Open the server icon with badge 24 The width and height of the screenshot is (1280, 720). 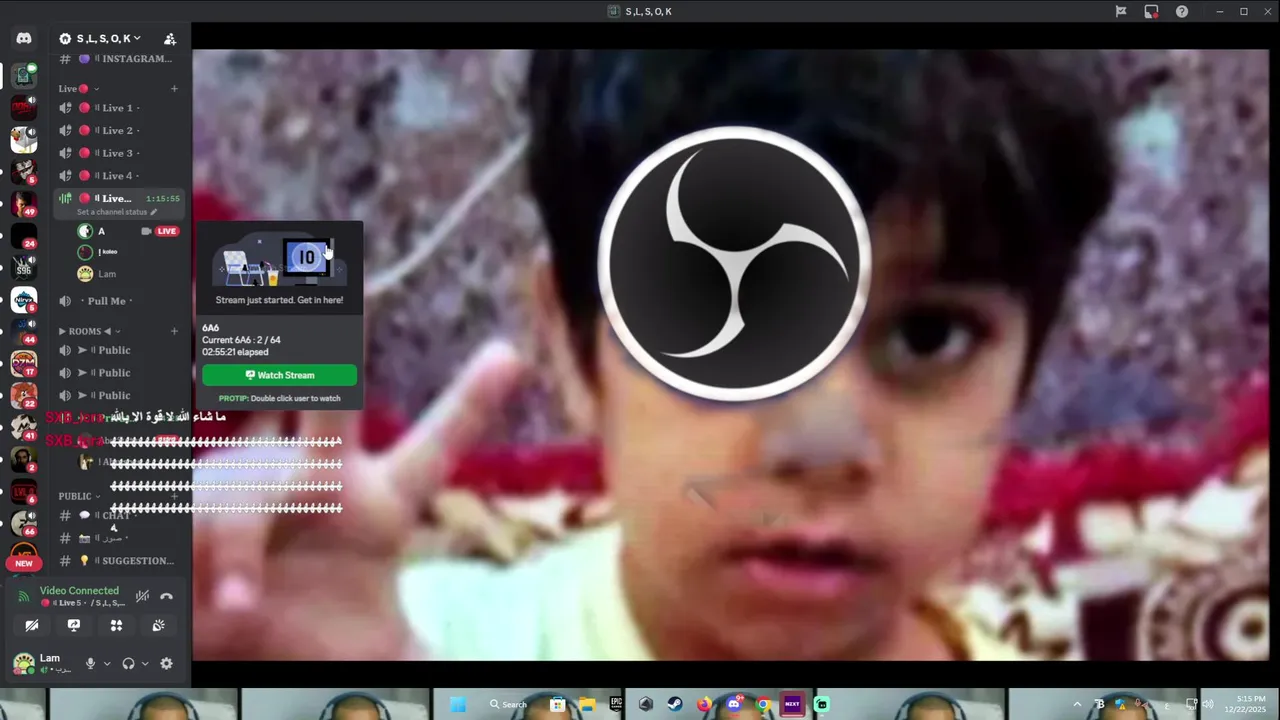click(x=24, y=236)
